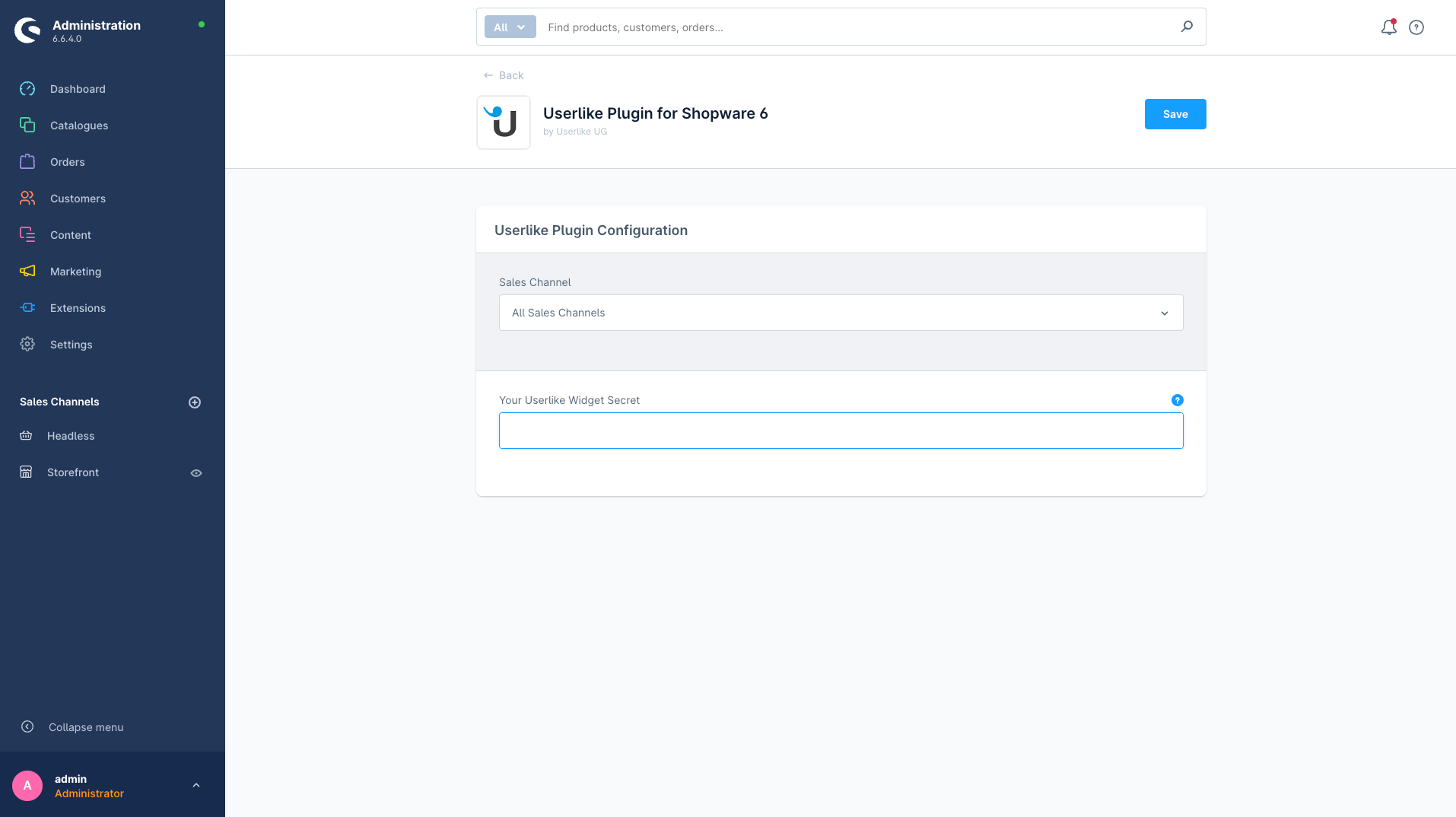Open the help question mark icon in header

pyautogui.click(x=1416, y=27)
